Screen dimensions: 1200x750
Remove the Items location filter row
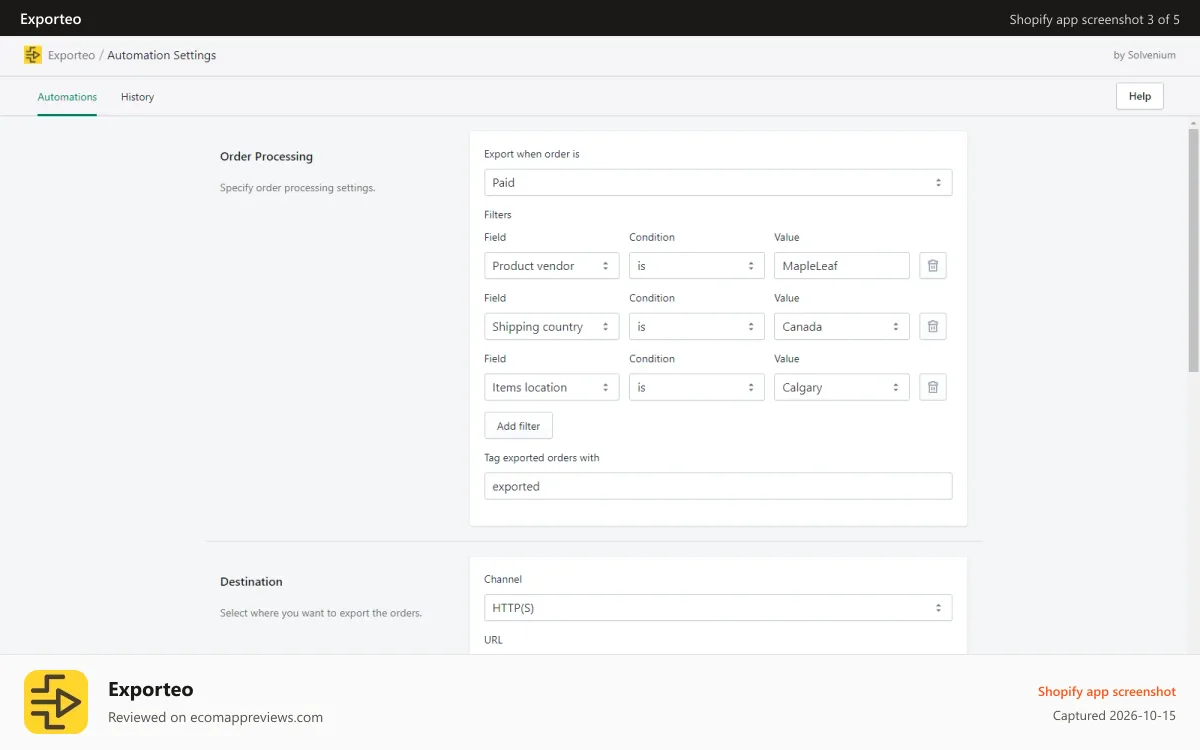933,387
